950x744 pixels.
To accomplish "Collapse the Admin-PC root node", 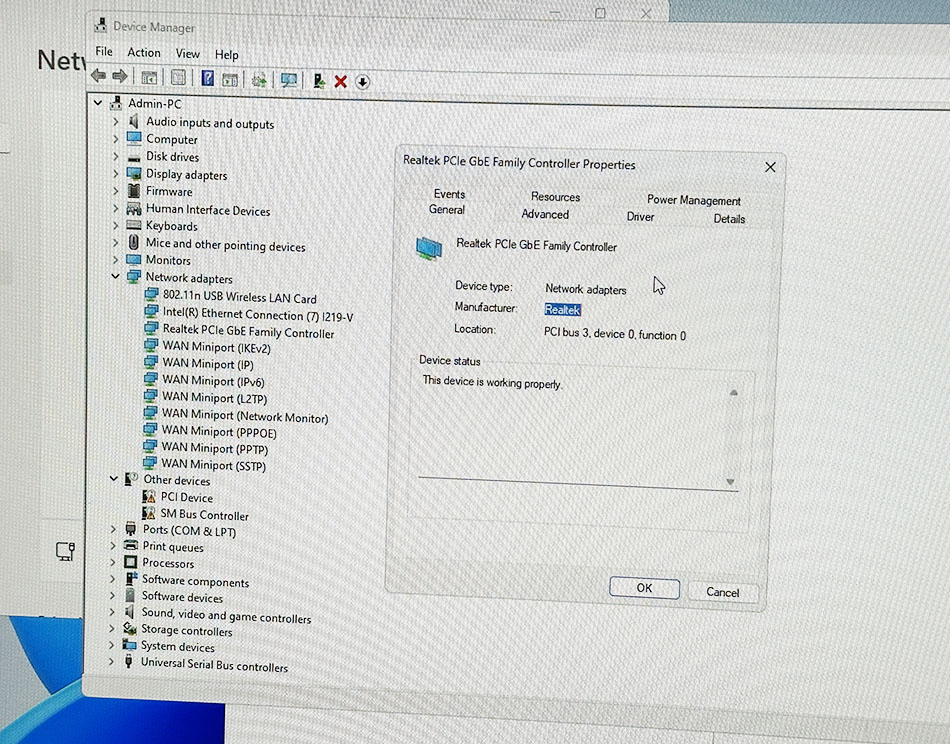I will point(98,103).
